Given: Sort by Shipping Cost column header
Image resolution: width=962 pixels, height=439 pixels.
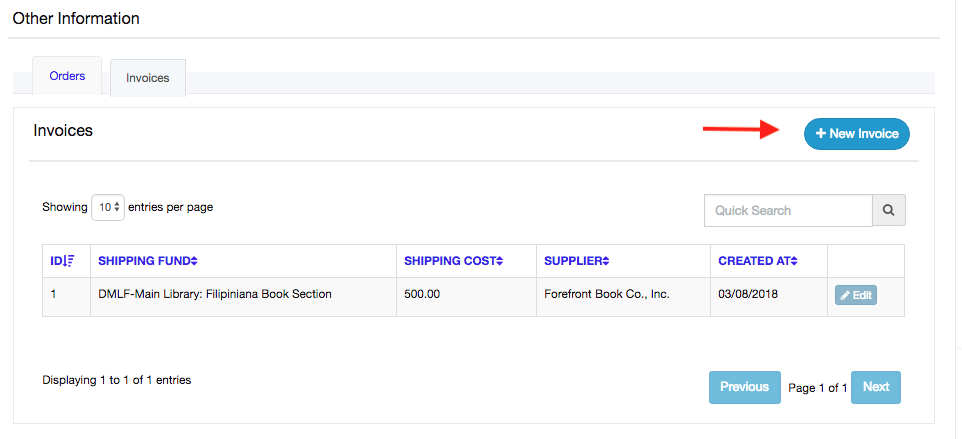Looking at the screenshot, I should [453, 261].
